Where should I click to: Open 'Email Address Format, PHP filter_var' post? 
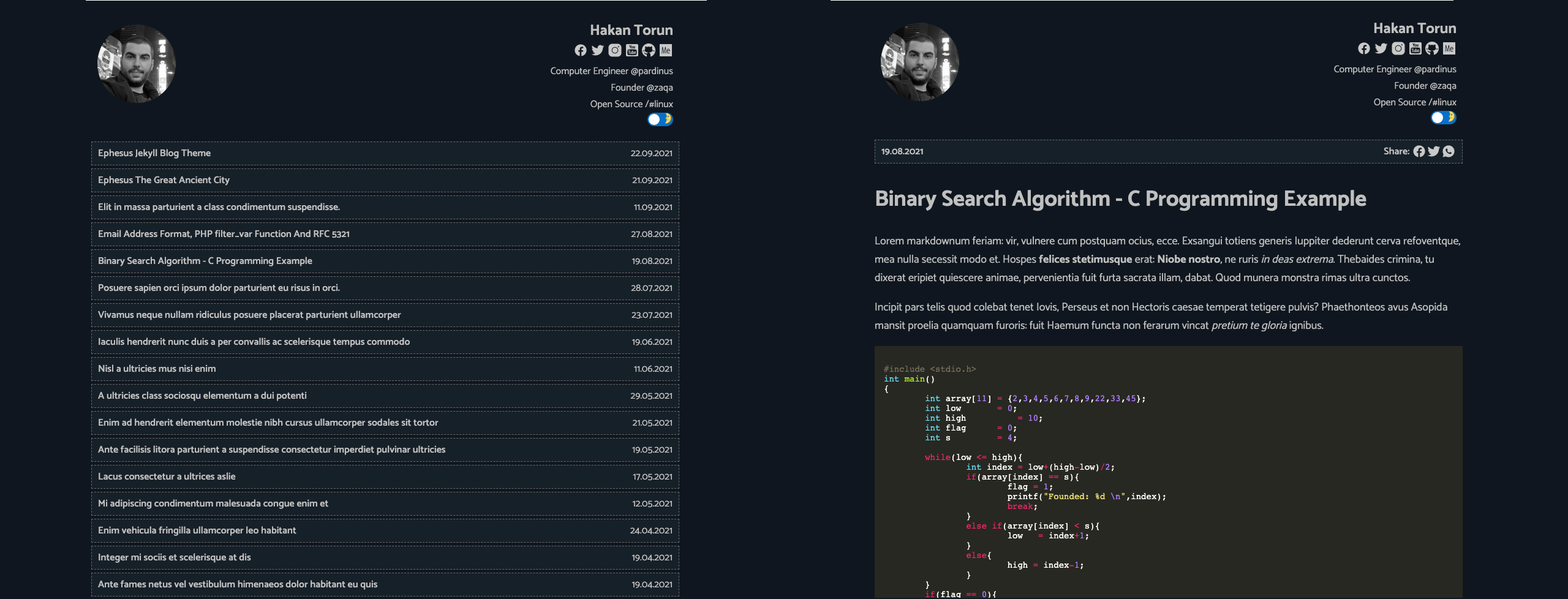[224, 234]
